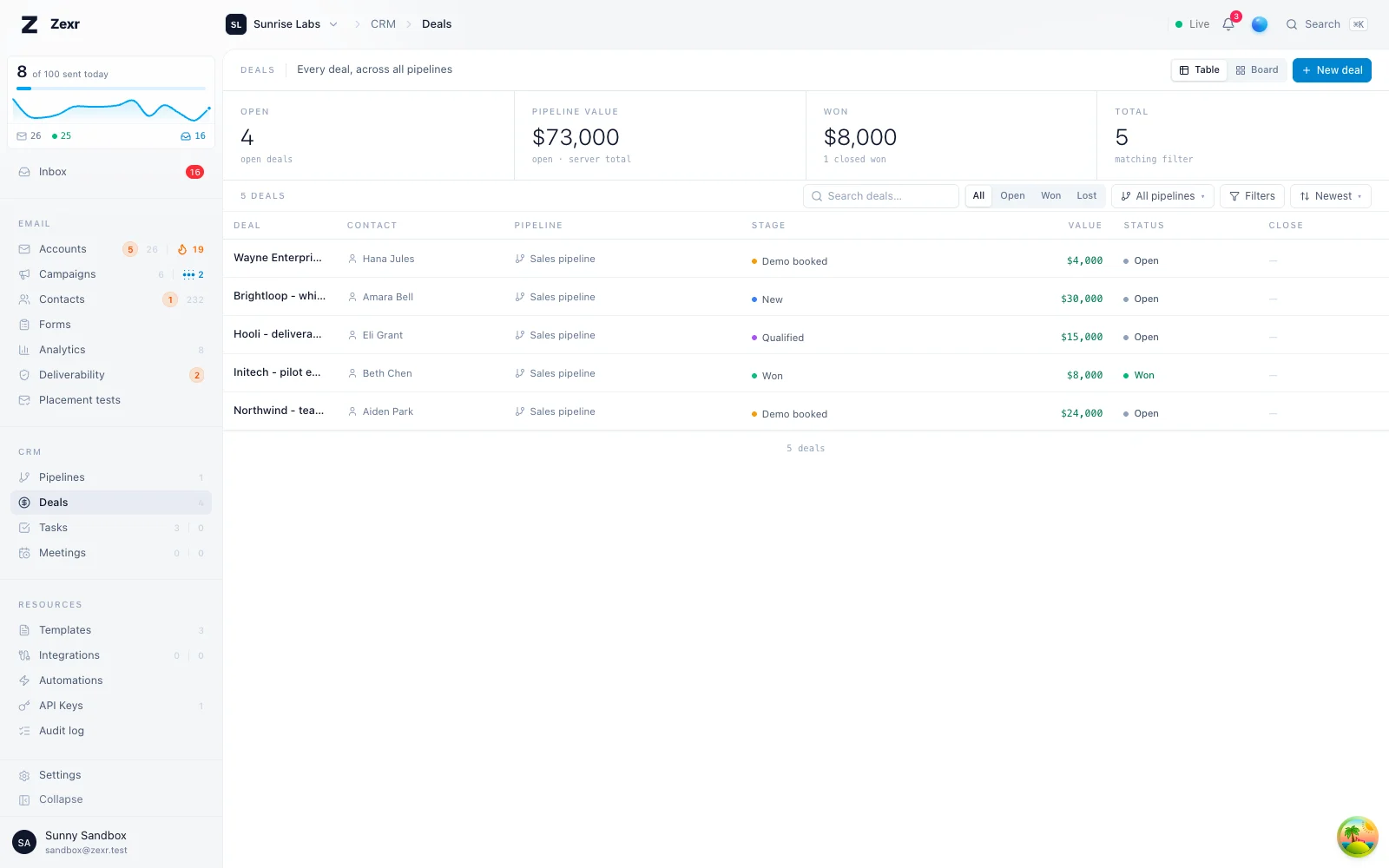Open the Sunny Sandbox account profile
The width and height of the screenshot is (1389, 868).
pyautogui.click(x=111, y=842)
